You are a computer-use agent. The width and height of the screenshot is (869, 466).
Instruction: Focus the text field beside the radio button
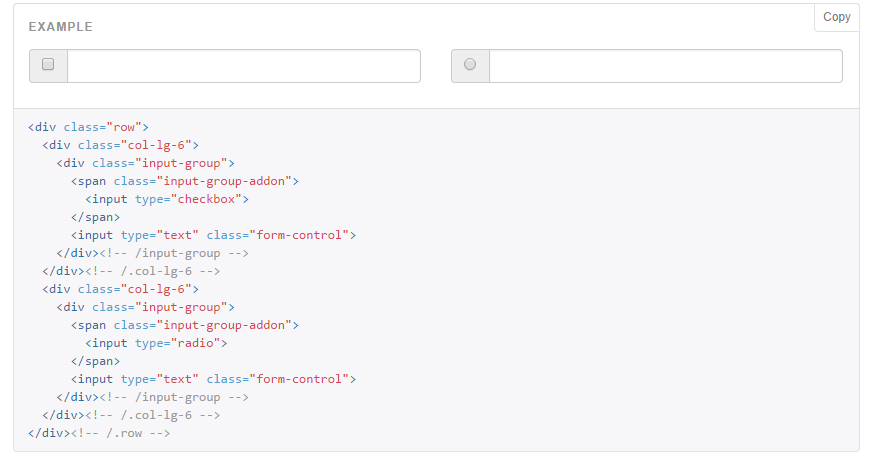(665, 66)
